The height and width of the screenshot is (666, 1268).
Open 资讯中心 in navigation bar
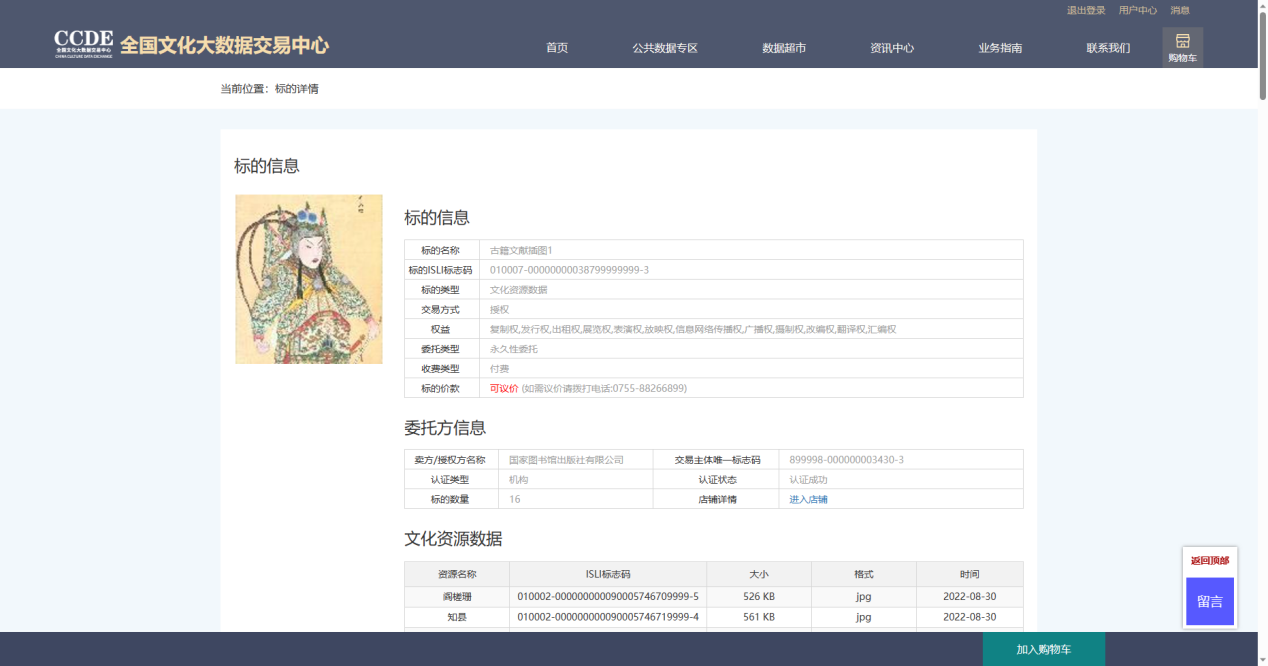[892, 48]
